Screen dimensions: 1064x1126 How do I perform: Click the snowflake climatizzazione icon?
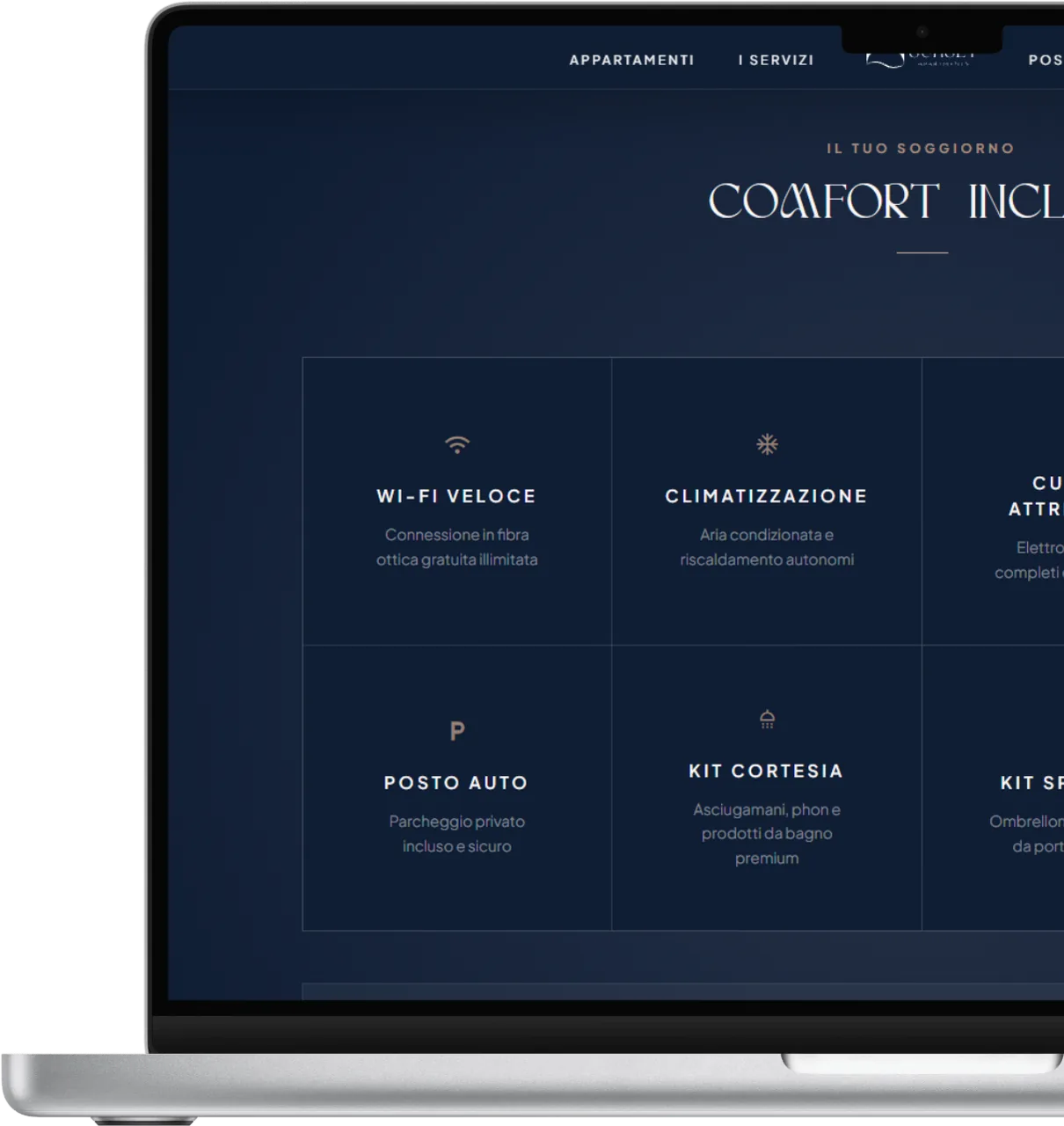coord(767,444)
